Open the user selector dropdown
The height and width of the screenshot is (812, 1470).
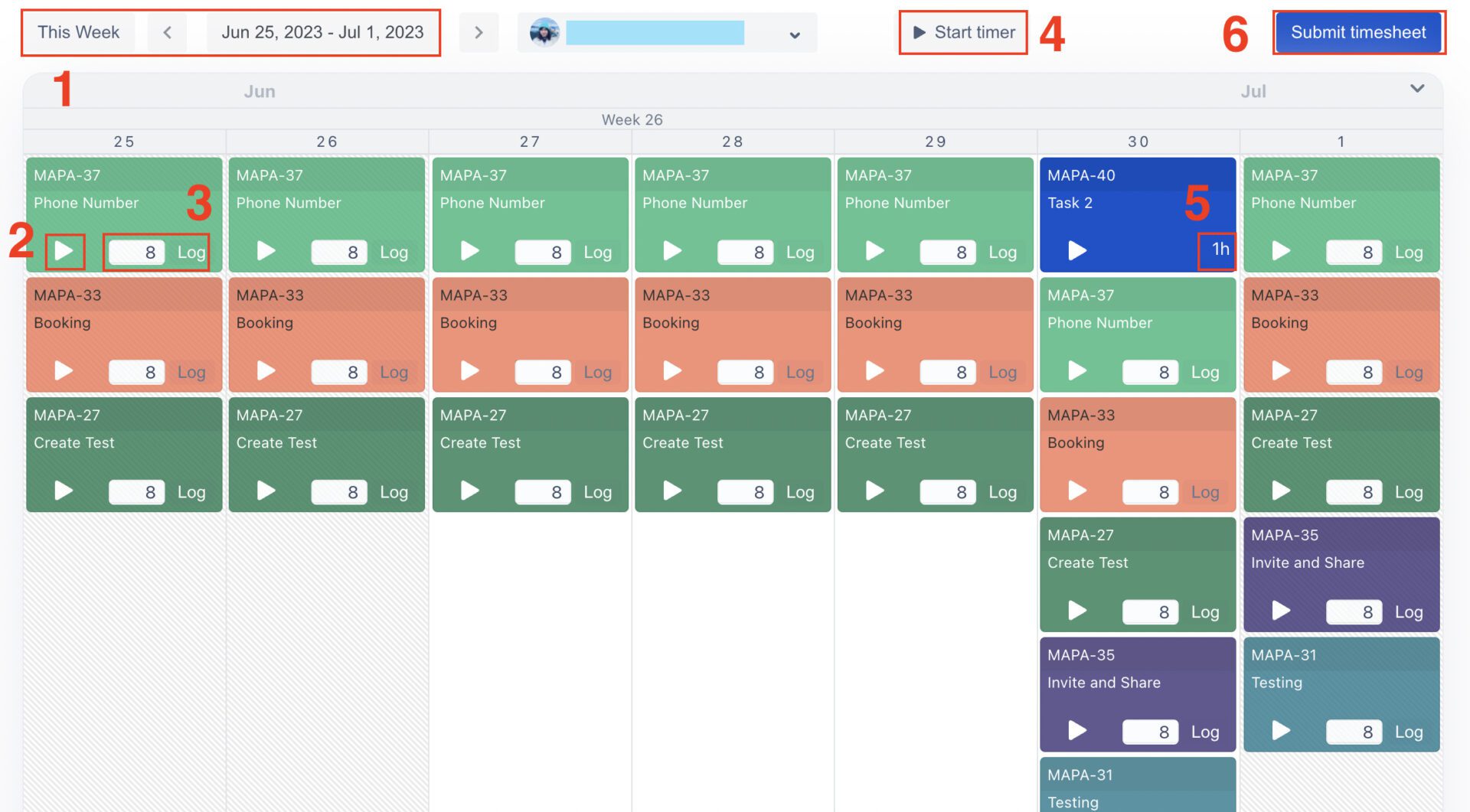tap(667, 33)
